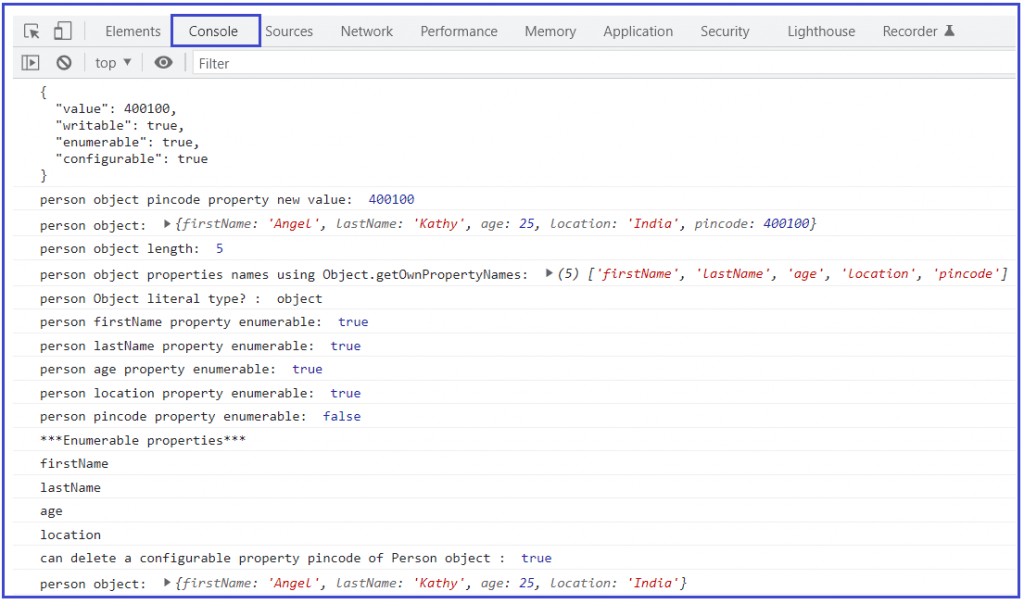
Task: Clear the console messages
Action: (64, 62)
